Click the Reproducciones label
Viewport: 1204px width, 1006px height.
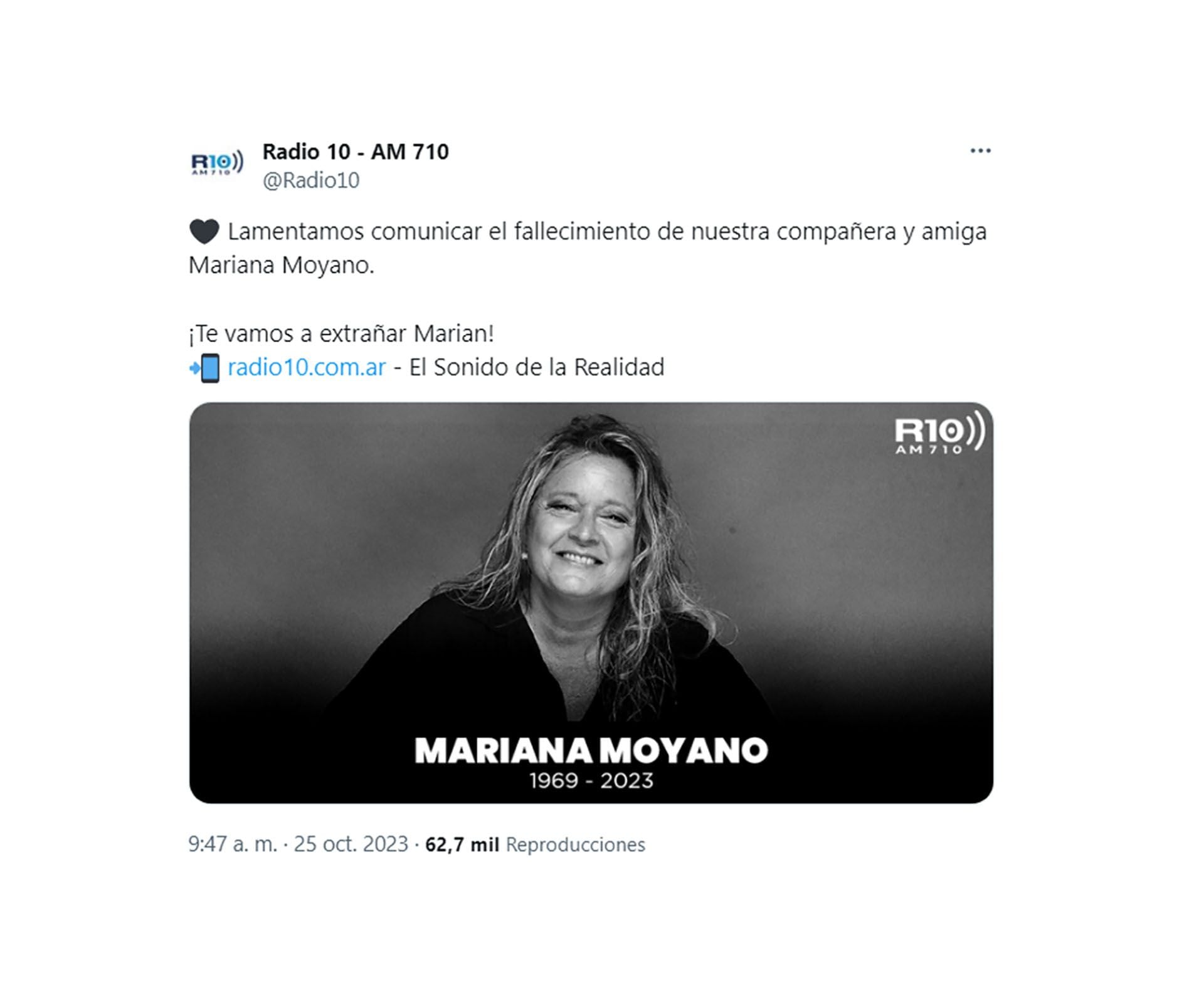pyautogui.click(x=575, y=845)
